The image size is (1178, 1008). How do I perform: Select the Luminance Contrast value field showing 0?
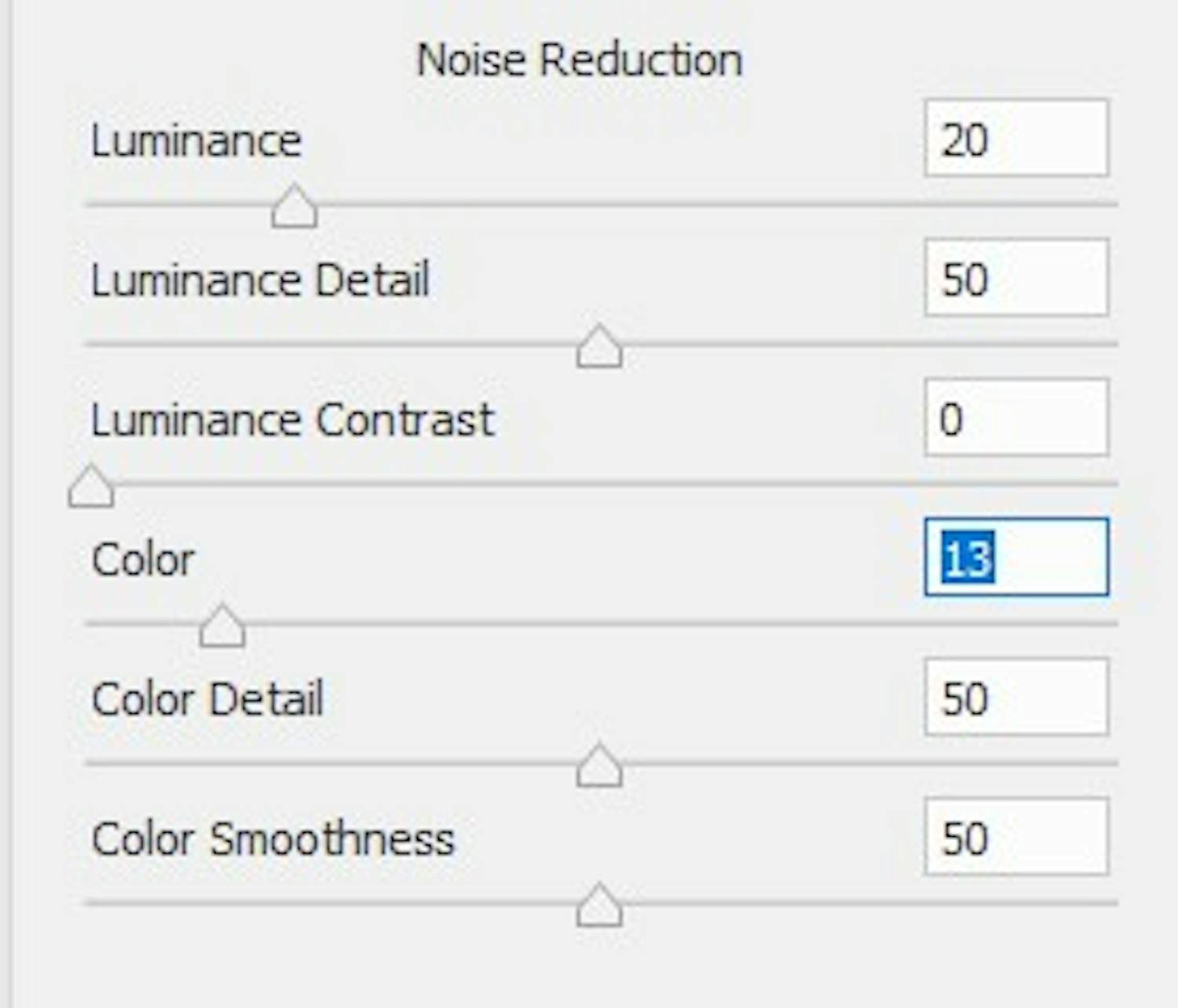1016,417
